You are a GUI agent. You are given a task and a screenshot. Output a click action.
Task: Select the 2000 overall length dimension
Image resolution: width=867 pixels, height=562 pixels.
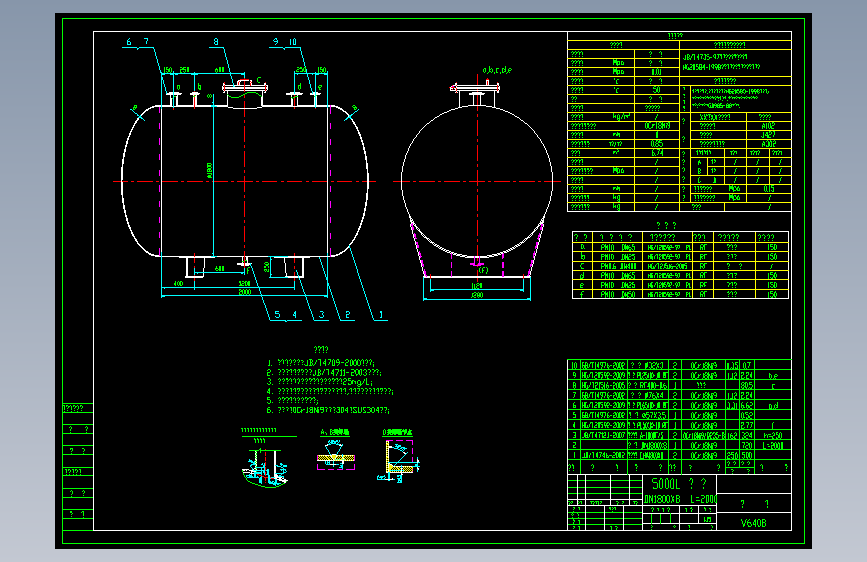coord(244,292)
